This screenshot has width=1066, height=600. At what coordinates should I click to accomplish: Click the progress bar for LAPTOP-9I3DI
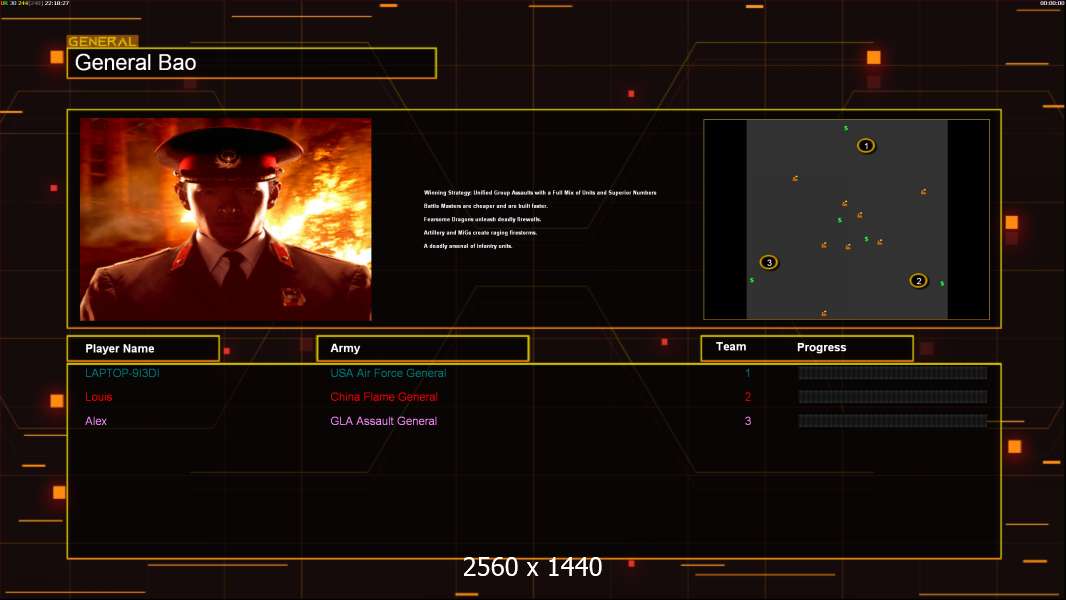pyautogui.click(x=893, y=372)
